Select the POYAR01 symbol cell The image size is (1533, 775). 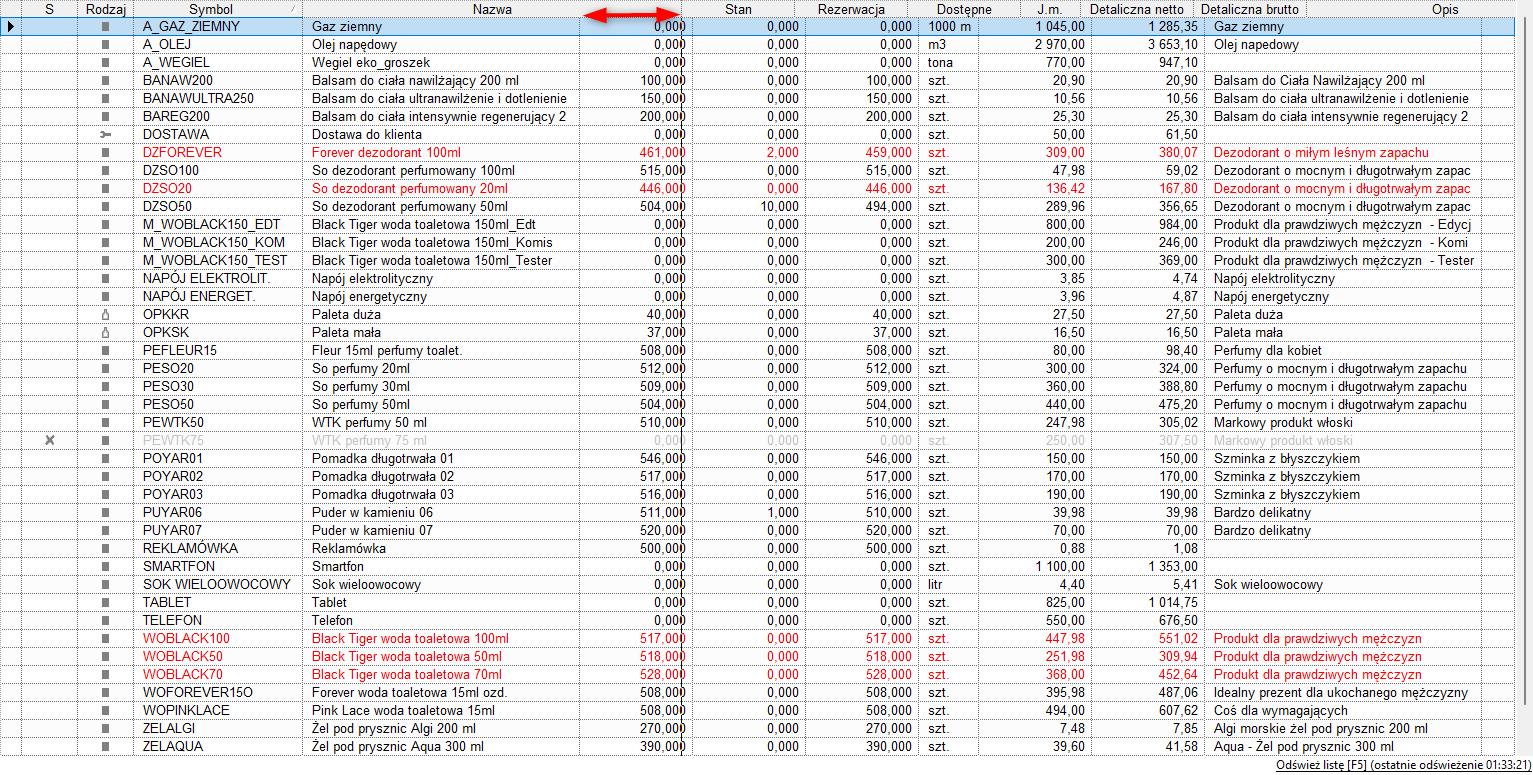pos(219,458)
